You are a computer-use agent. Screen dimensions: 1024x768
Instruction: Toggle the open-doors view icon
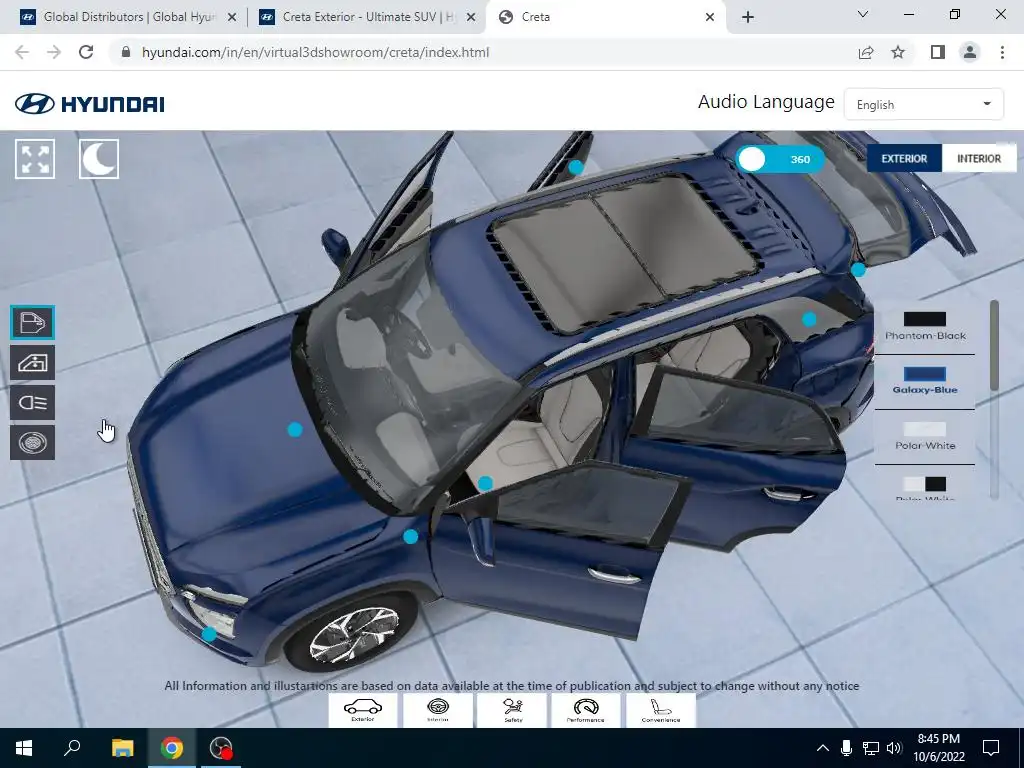point(33,323)
